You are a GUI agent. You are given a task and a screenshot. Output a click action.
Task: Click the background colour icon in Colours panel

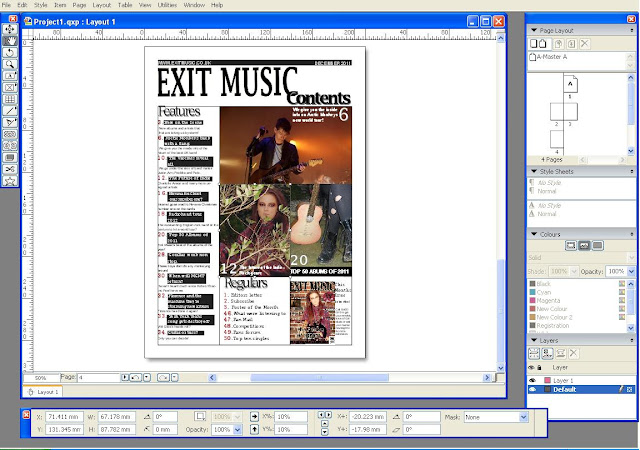[x=598, y=245]
